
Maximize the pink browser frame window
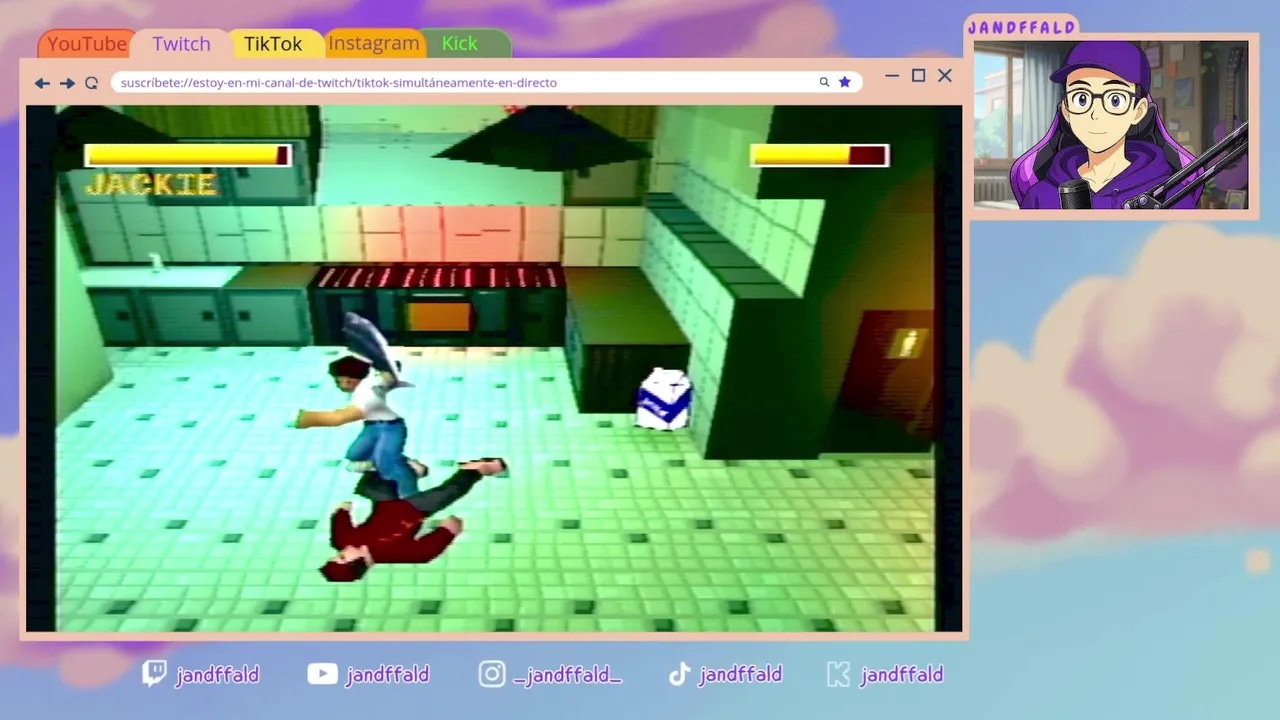(x=918, y=76)
